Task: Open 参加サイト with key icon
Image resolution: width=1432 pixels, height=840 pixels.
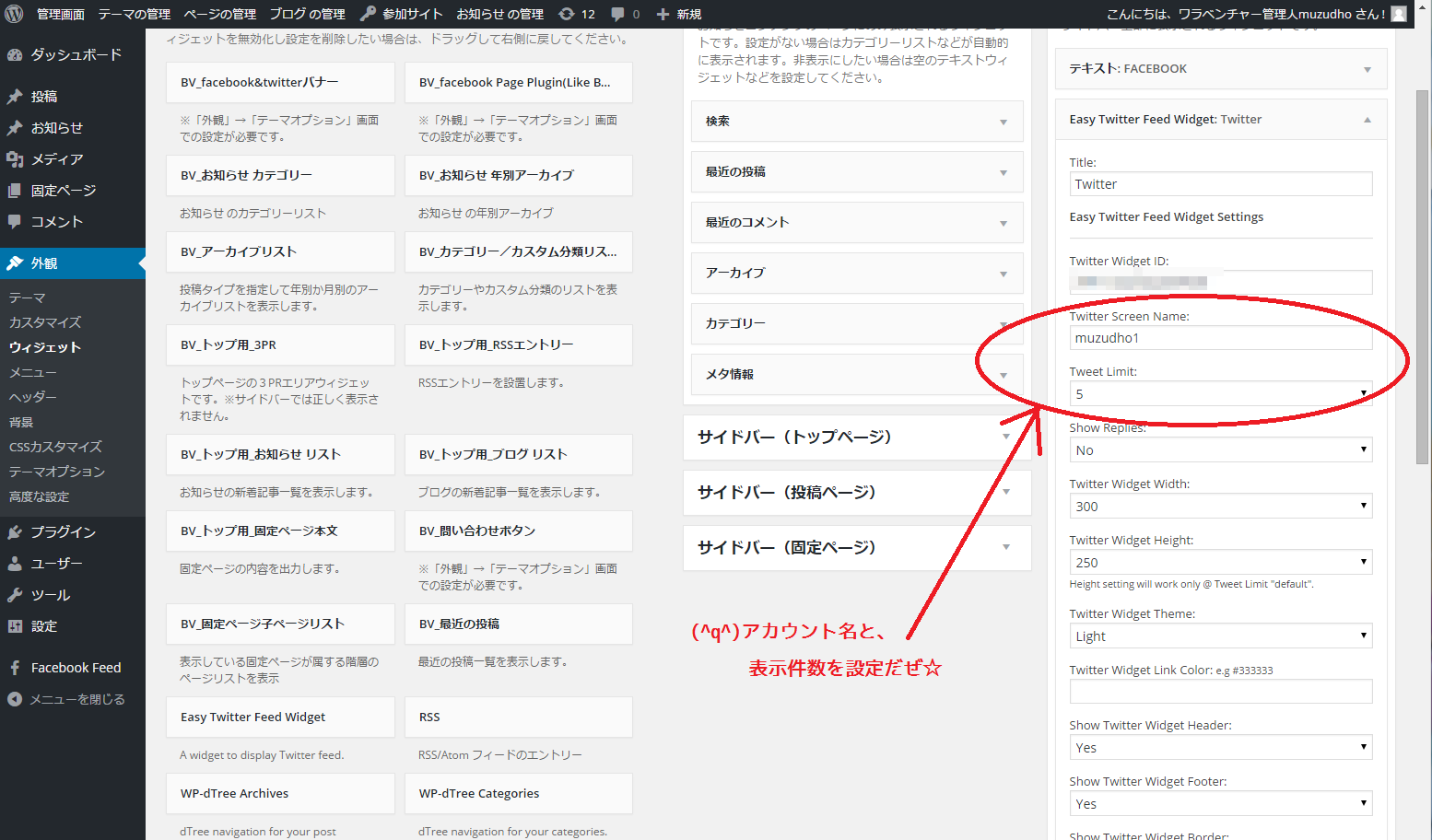Action: pos(401,14)
